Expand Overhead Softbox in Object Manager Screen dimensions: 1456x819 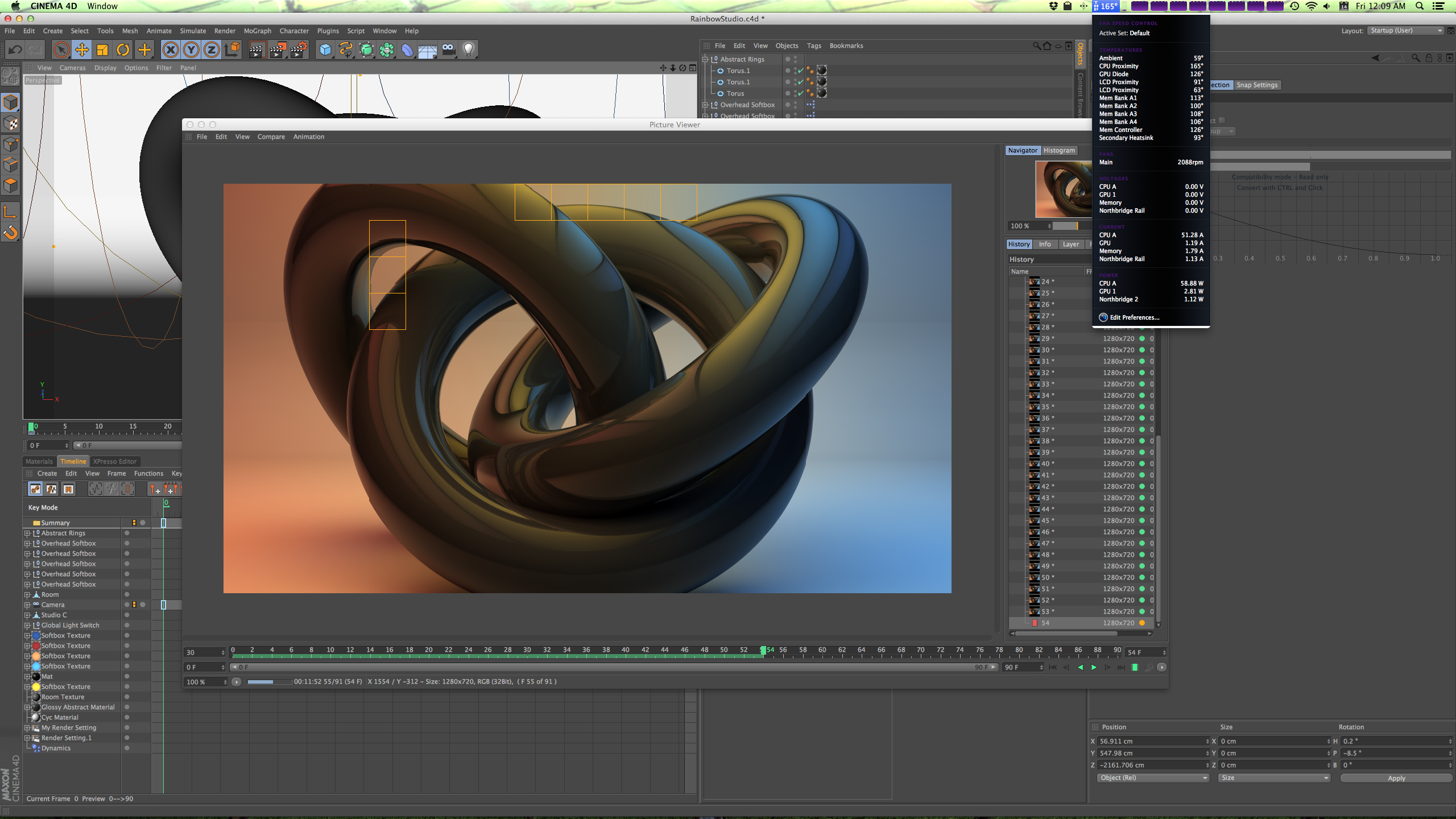[705, 105]
